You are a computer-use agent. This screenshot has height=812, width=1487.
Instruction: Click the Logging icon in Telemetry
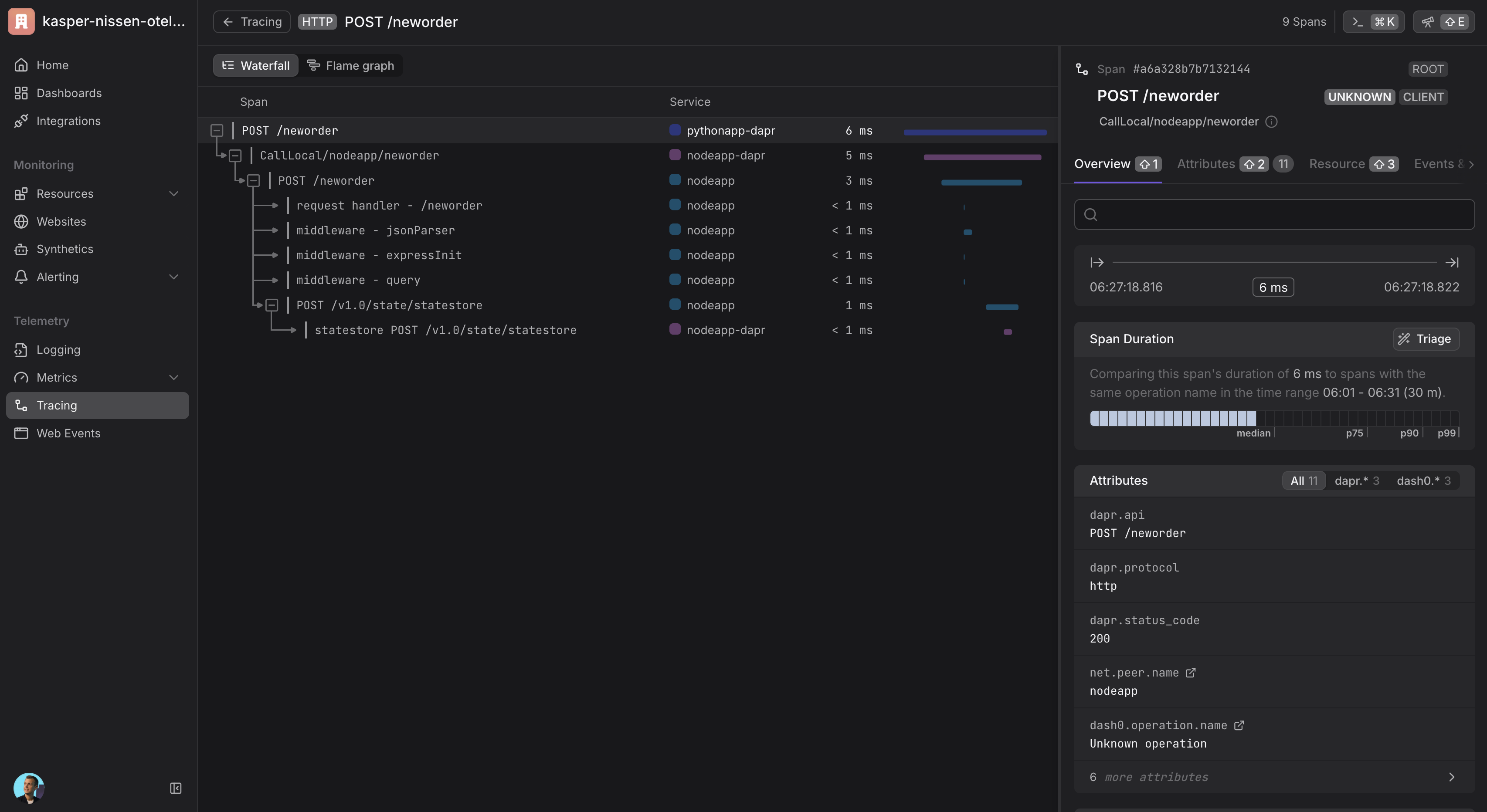point(21,350)
